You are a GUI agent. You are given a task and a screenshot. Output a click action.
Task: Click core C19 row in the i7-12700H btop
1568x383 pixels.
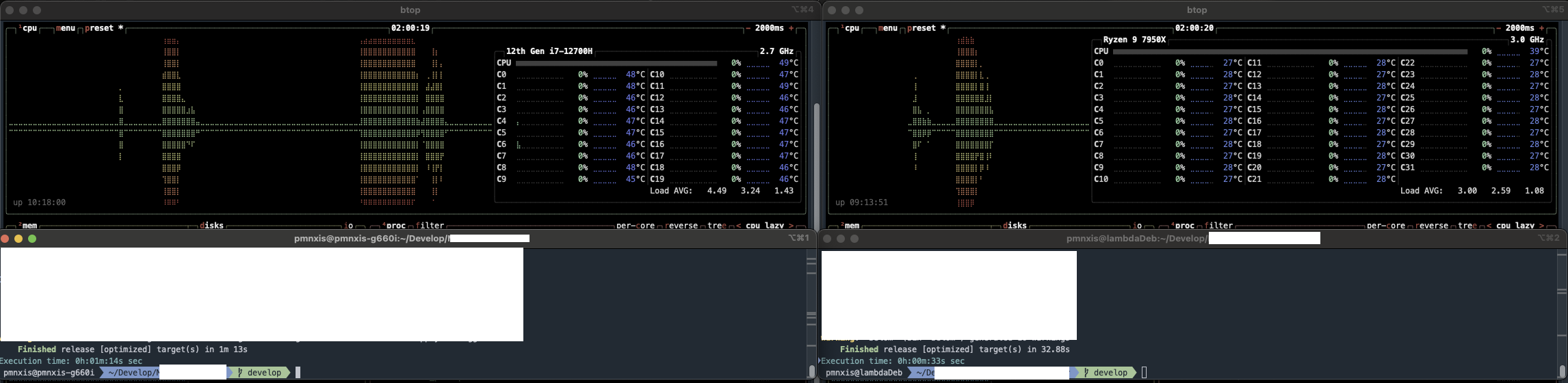point(724,179)
